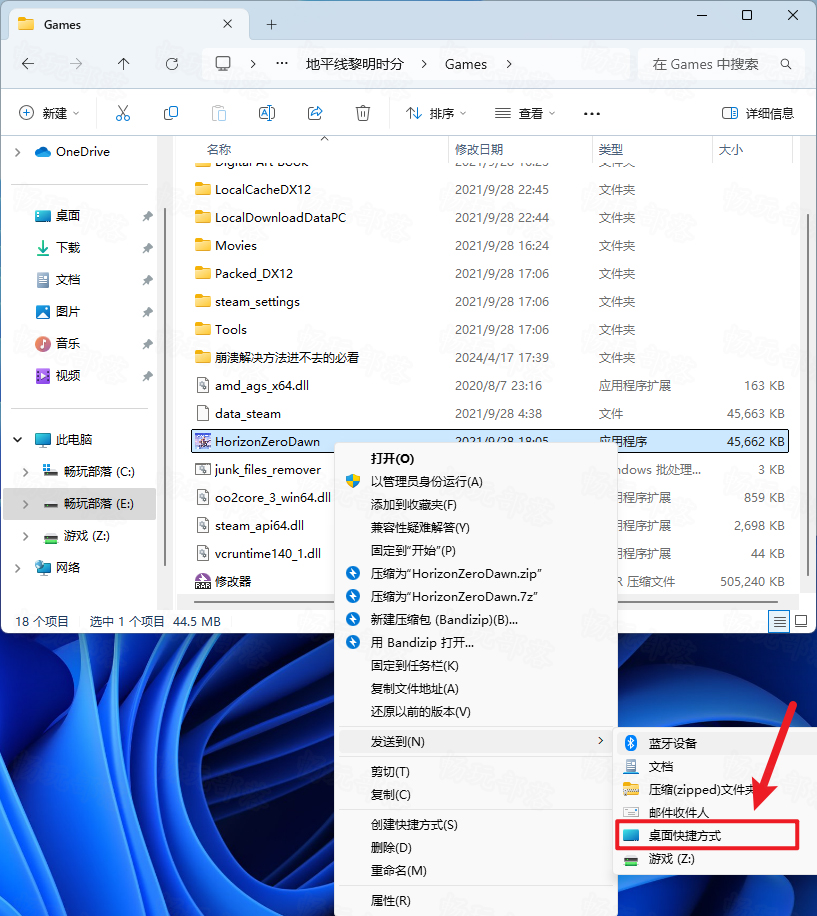This screenshot has width=817, height=916.
Task: Click the Share icon in toolbar
Action: (315, 113)
